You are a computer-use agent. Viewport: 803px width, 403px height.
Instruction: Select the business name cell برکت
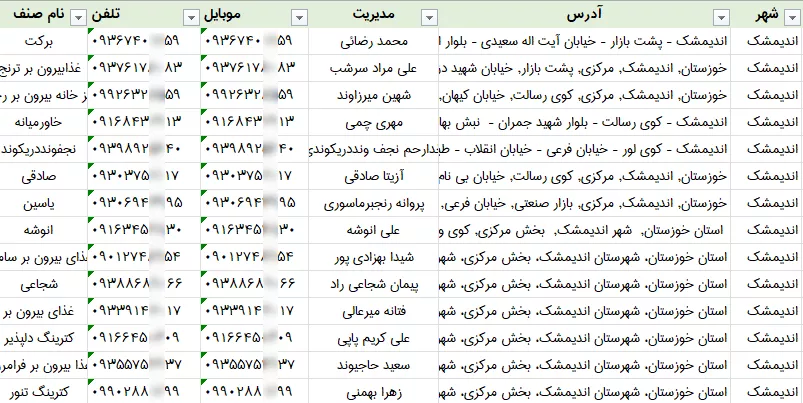point(44,41)
